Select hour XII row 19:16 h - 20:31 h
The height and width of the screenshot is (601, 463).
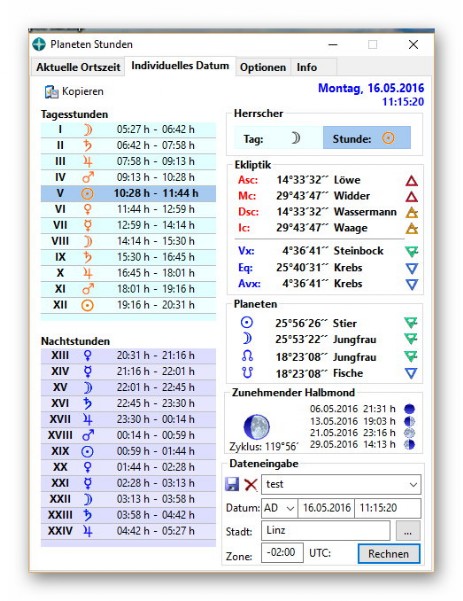[128, 305]
